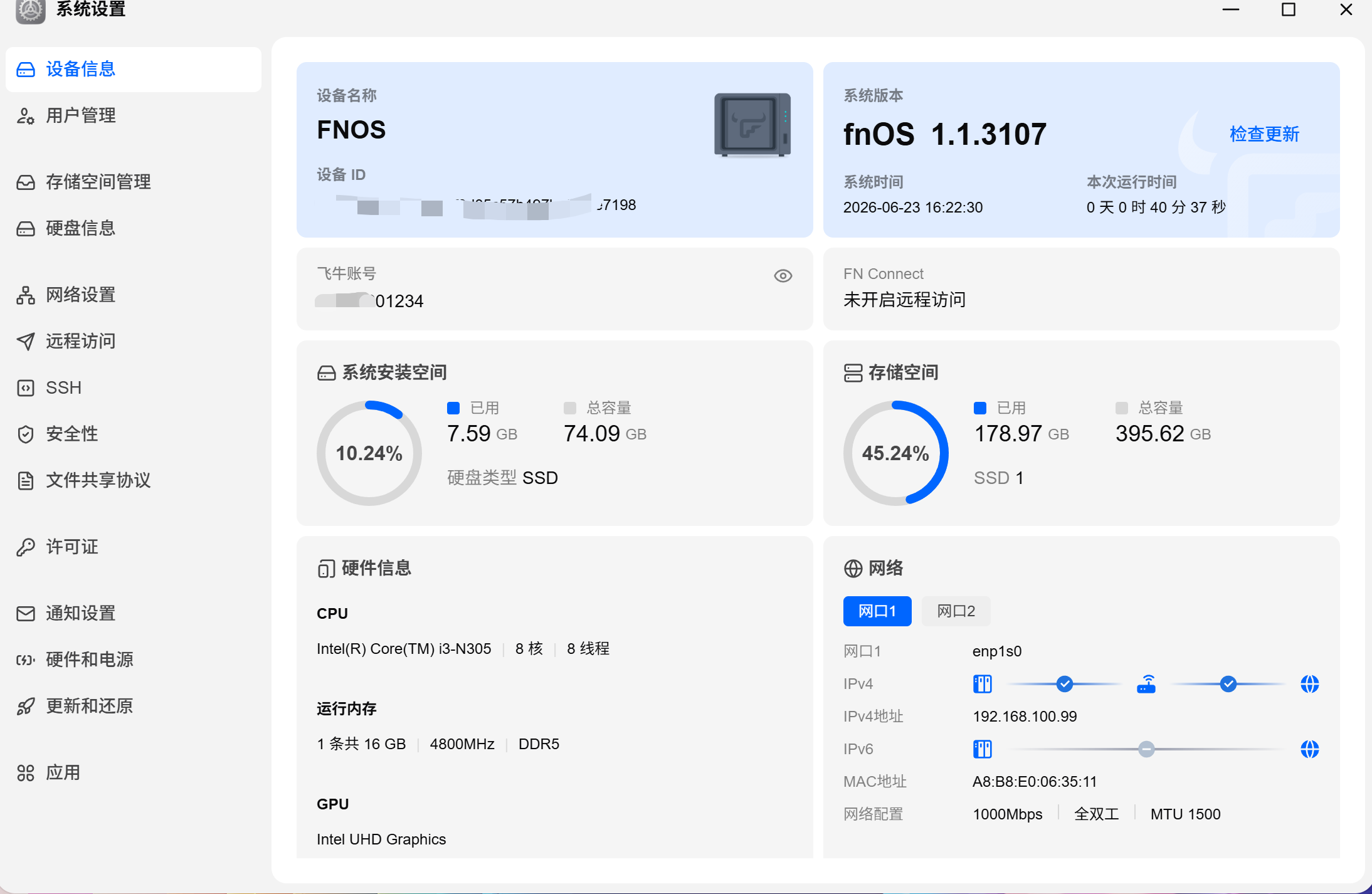
Task: Click the 系统安装空间 10.24% usage ring
Action: point(369,453)
